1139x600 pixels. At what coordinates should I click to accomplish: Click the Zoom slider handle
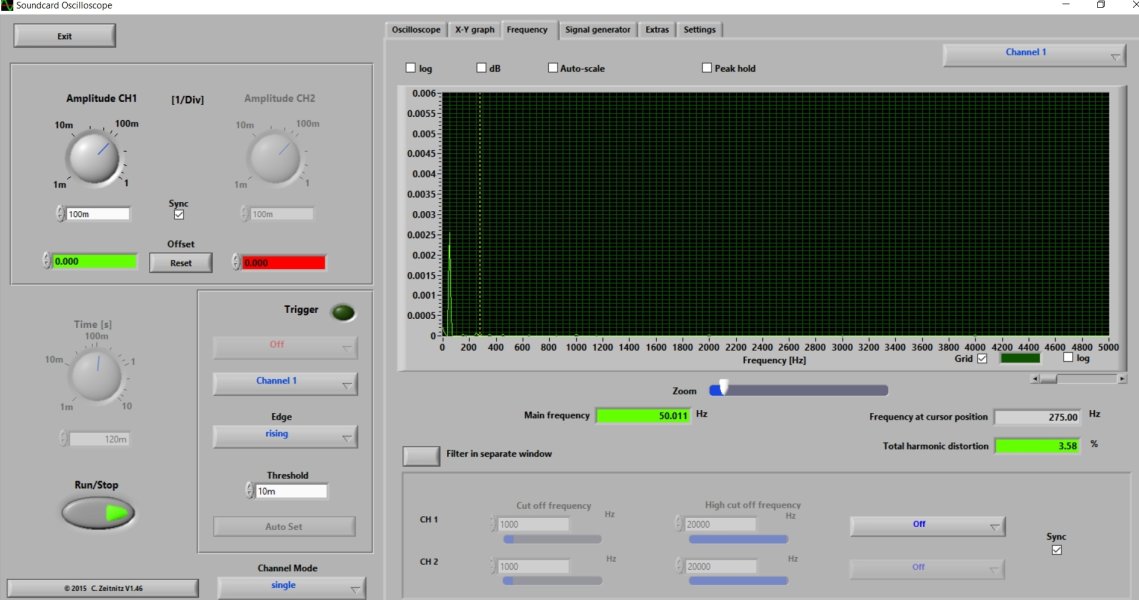(723, 386)
